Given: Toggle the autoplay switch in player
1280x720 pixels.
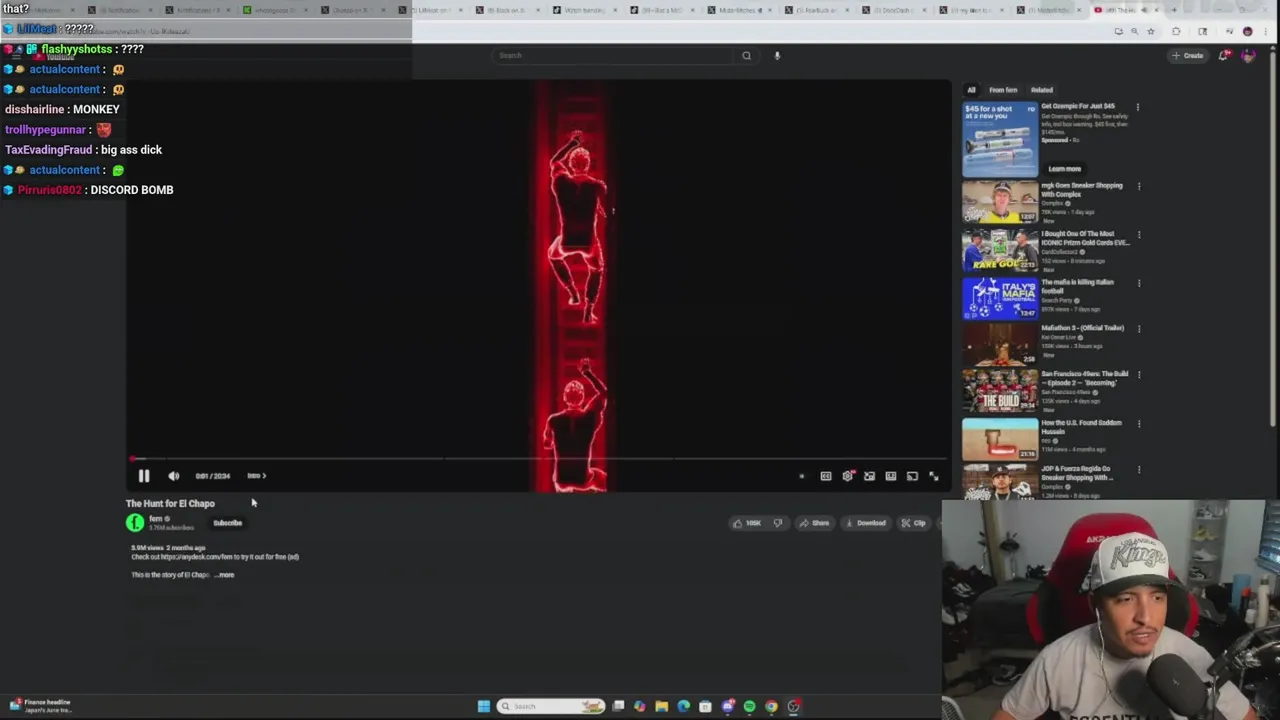Looking at the screenshot, I should point(801,476).
